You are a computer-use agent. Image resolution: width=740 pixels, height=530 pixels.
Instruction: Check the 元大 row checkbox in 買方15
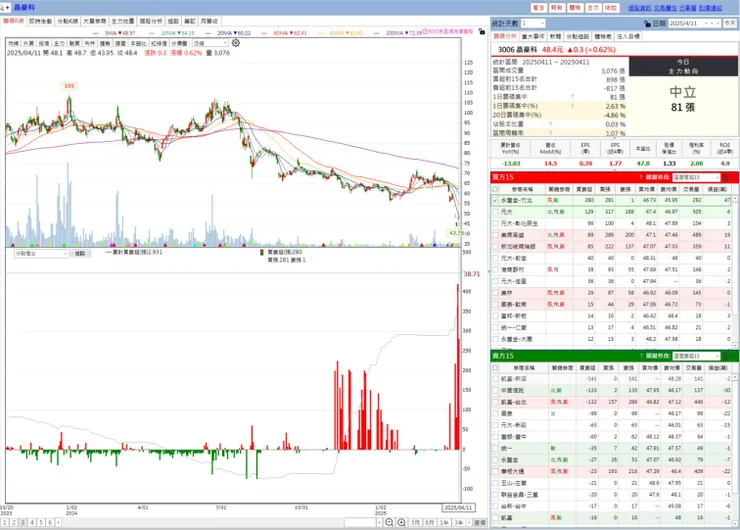click(495, 212)
